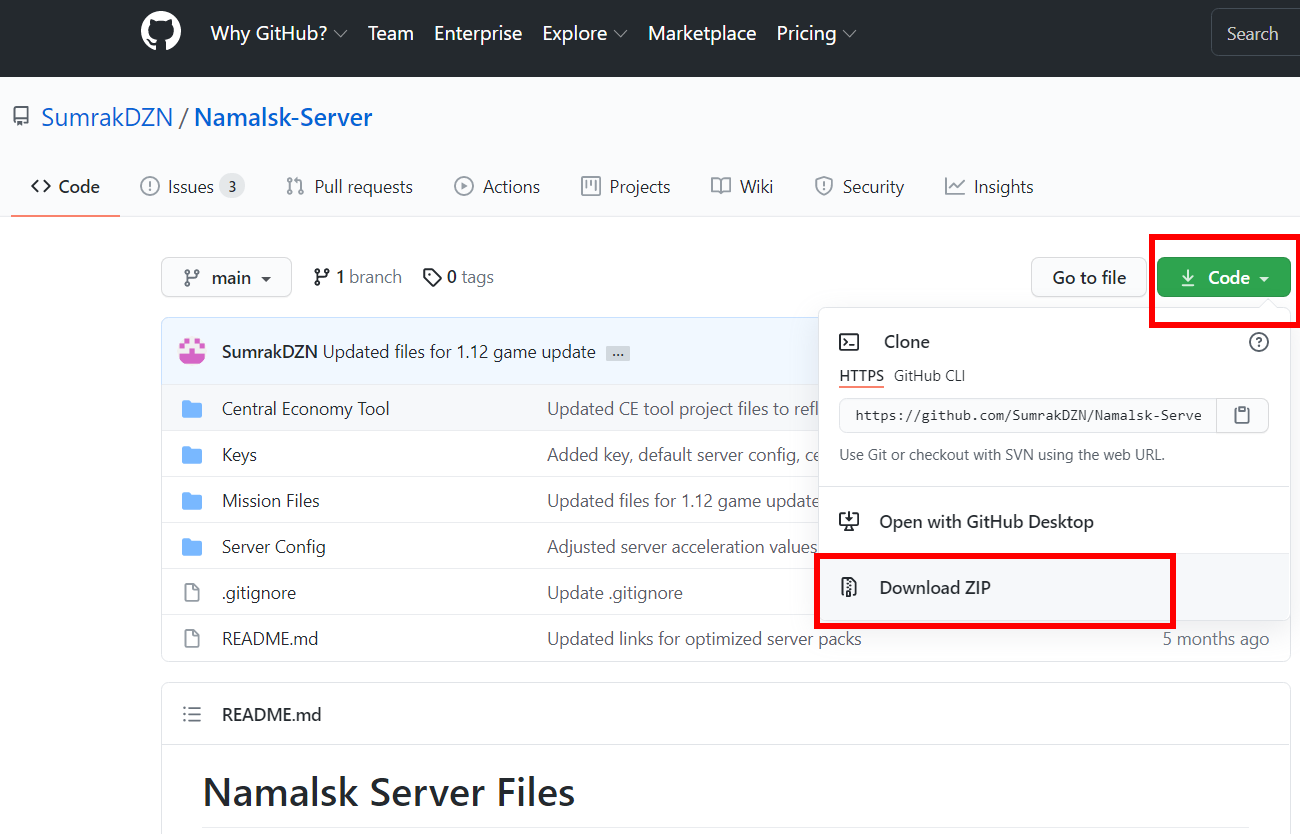The image size is (1300, 834).
Task: Copy clone URL with clipboard icon
Action: point(1242,415)
